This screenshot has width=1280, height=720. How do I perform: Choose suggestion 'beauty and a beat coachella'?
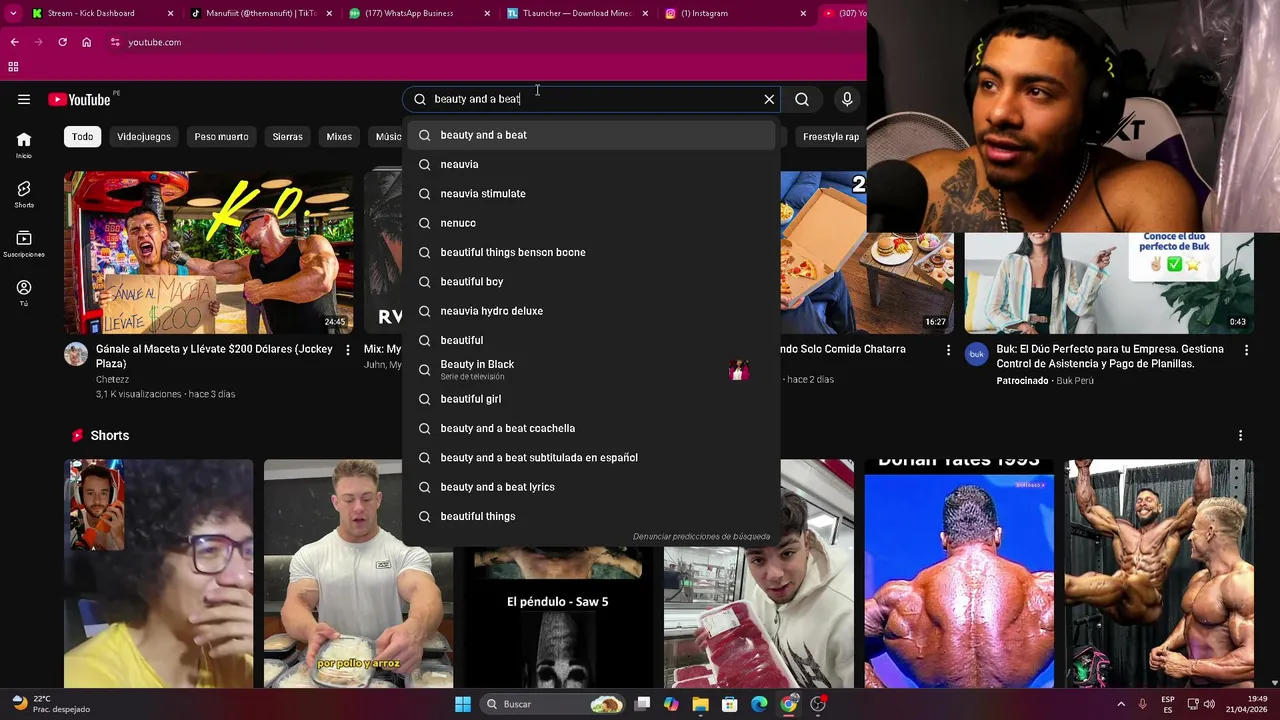pyautogui.click(x=591, y=428)
